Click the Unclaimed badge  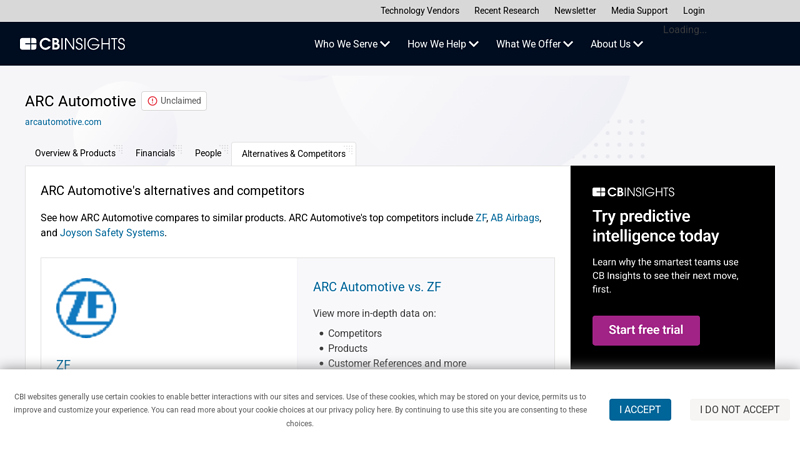coord(174,101)
